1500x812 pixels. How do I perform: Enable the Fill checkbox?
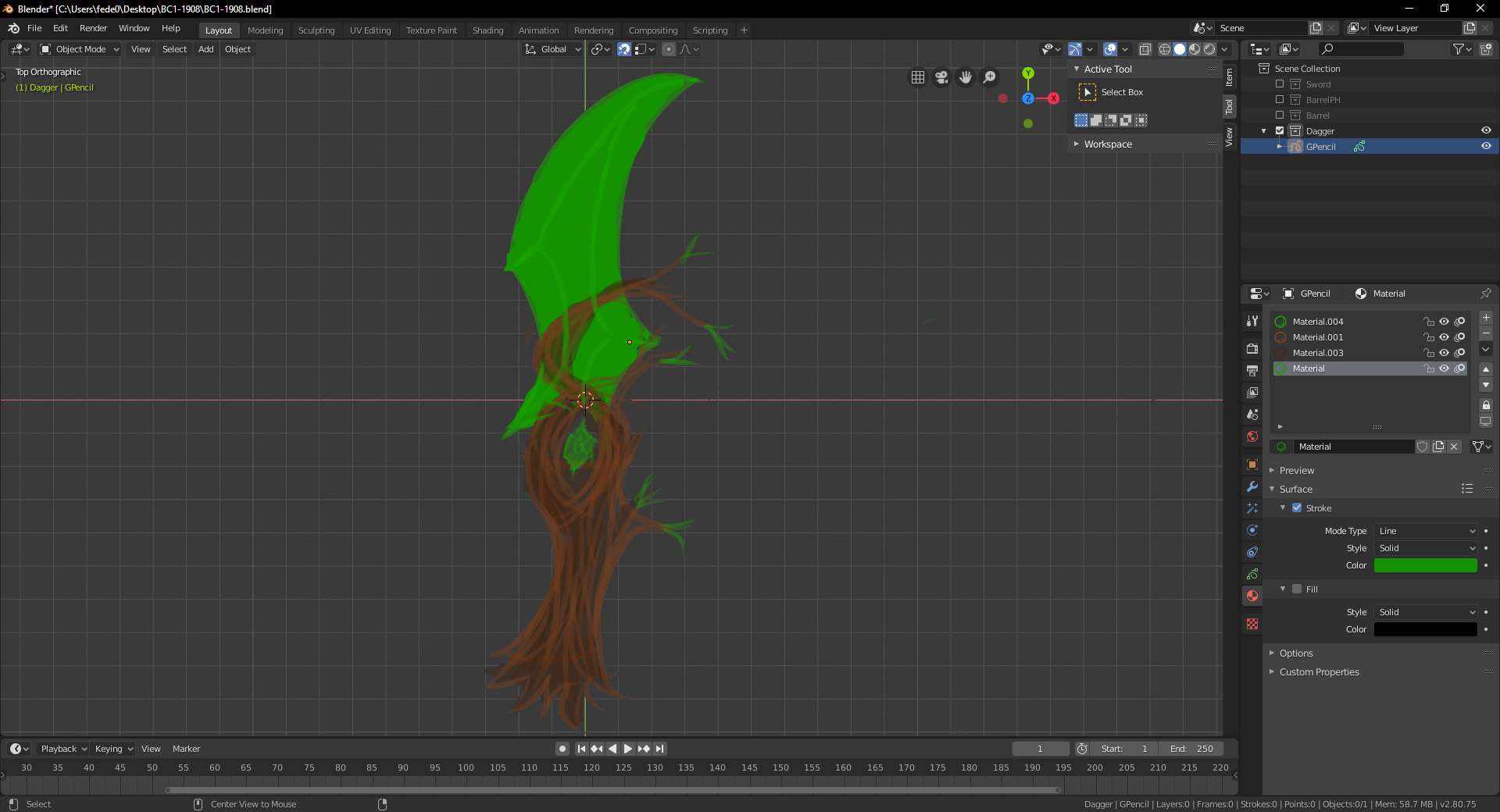(1297, 589)
